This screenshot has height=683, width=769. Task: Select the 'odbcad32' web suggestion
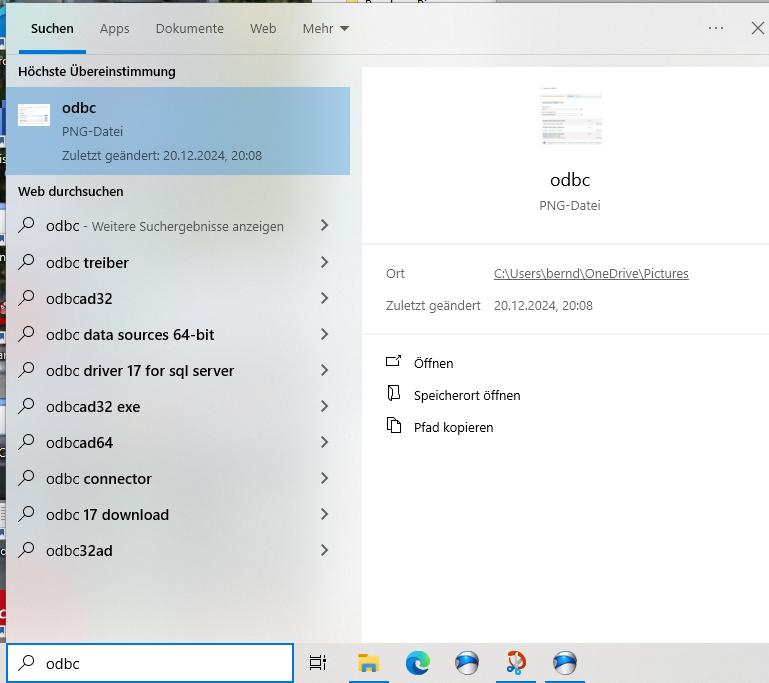(178, 298)
